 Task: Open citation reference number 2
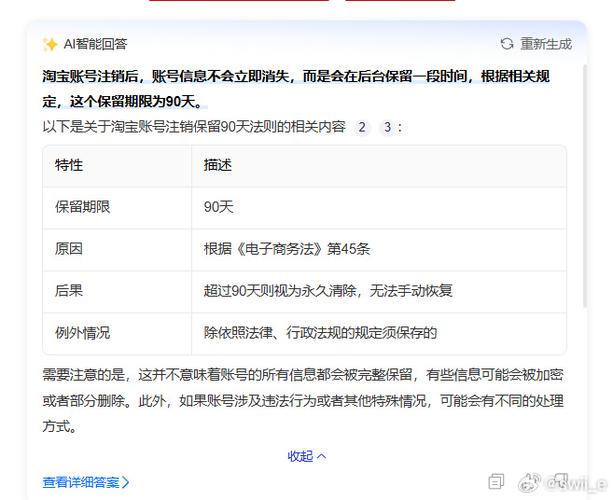[x=362, y=127]
